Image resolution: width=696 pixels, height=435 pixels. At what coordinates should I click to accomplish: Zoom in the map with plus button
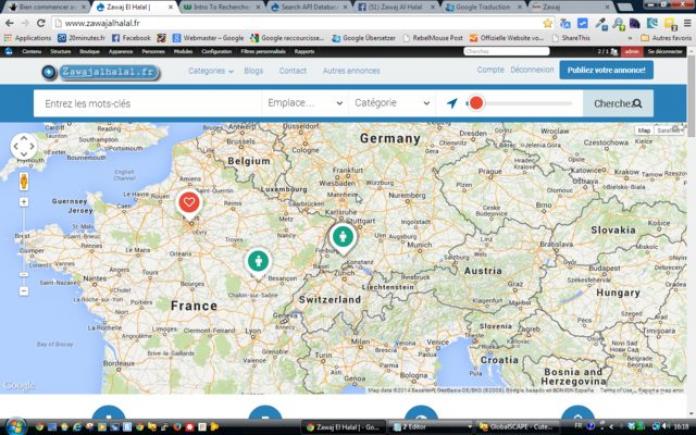tap(24, 202)
